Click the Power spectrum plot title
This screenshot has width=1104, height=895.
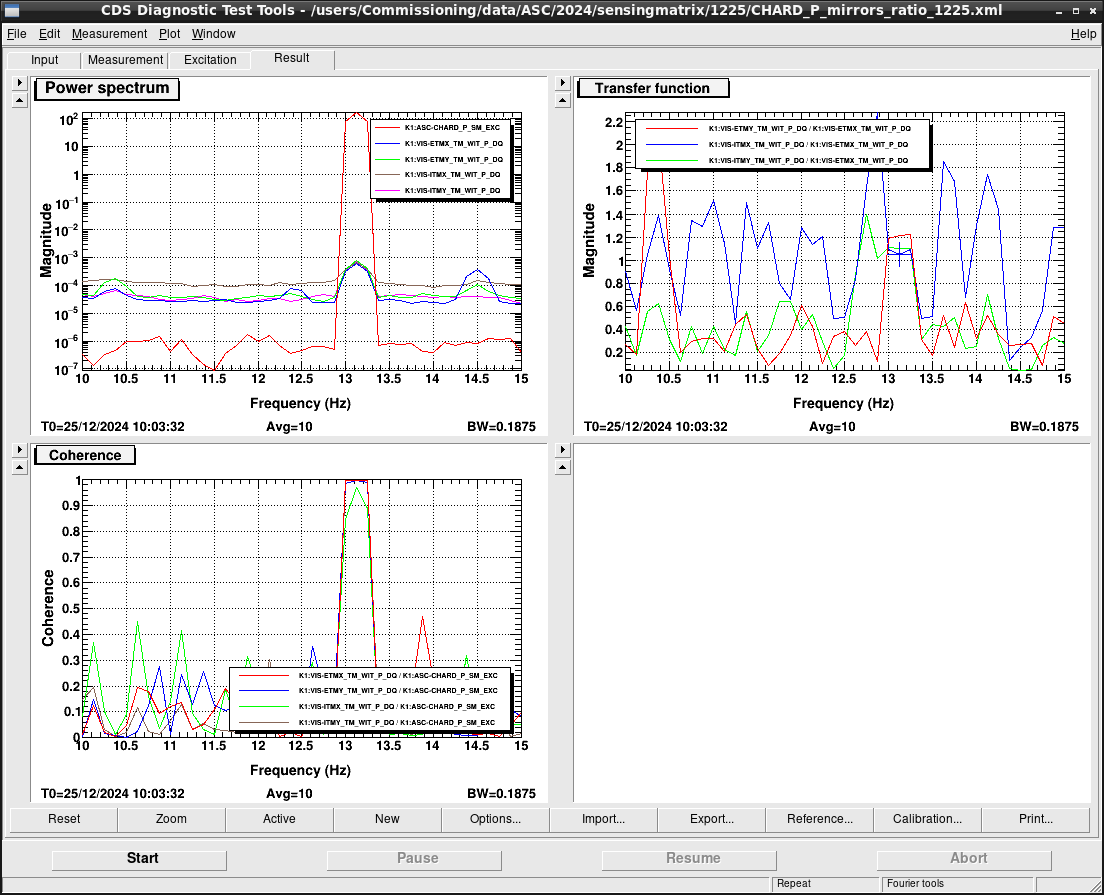tap(107, 89)
